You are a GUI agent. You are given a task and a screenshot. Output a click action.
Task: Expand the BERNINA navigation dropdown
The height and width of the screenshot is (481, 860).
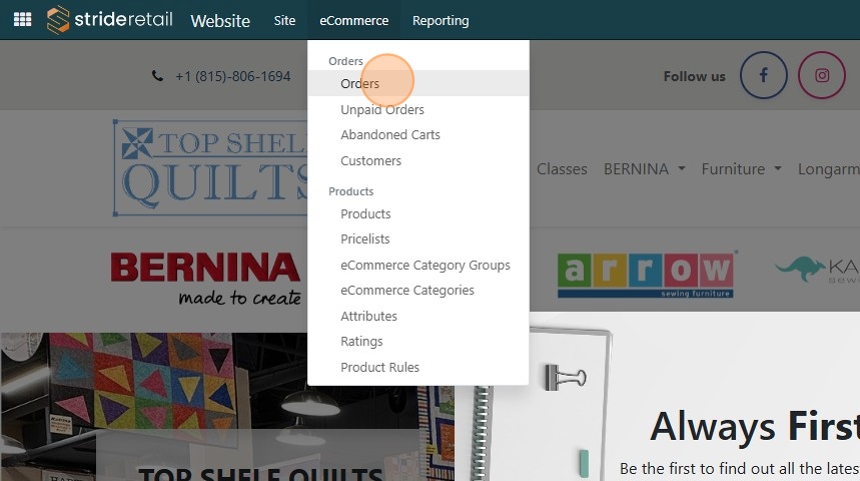(644, 169)
